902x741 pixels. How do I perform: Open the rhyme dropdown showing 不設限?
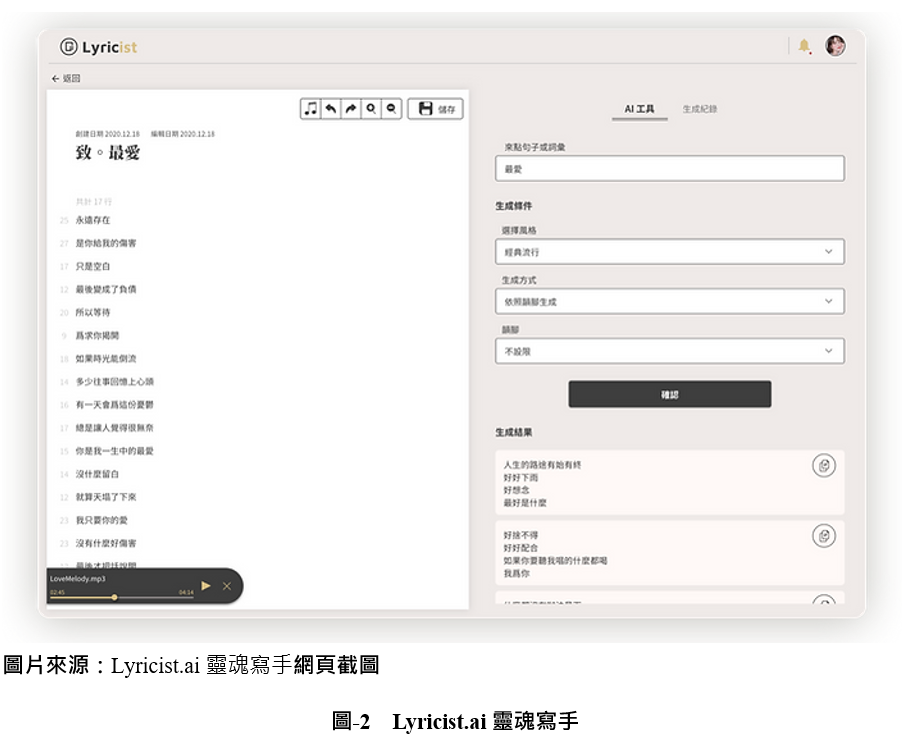click(x=670, y=351)
